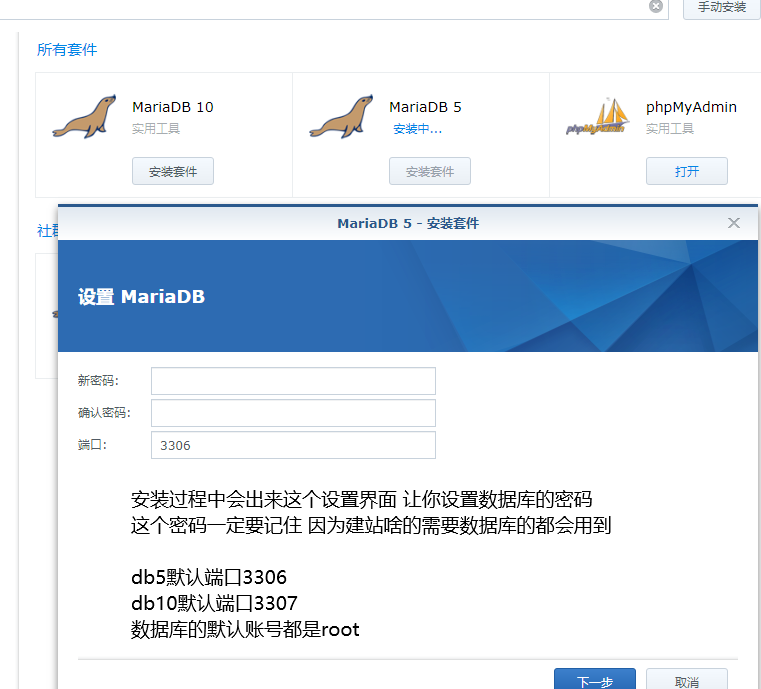Click 下一步 to continue the installation

coord(595,679)
